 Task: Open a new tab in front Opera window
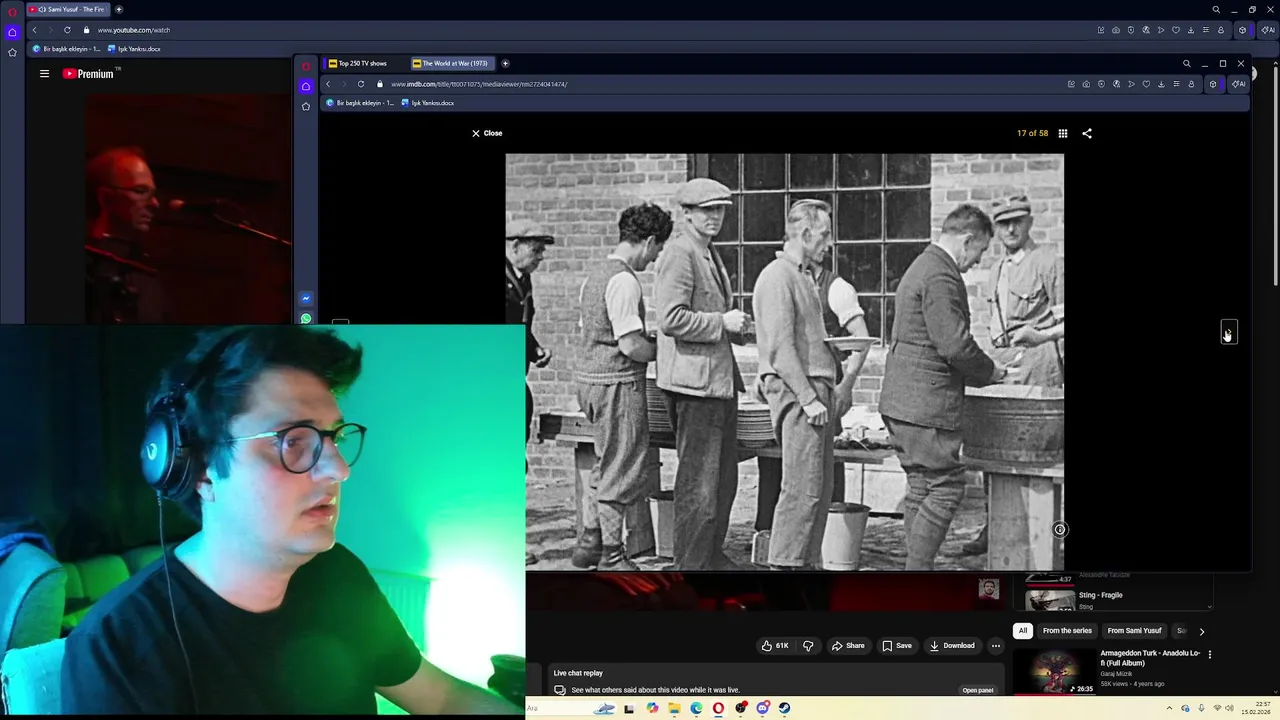point(505,63)
